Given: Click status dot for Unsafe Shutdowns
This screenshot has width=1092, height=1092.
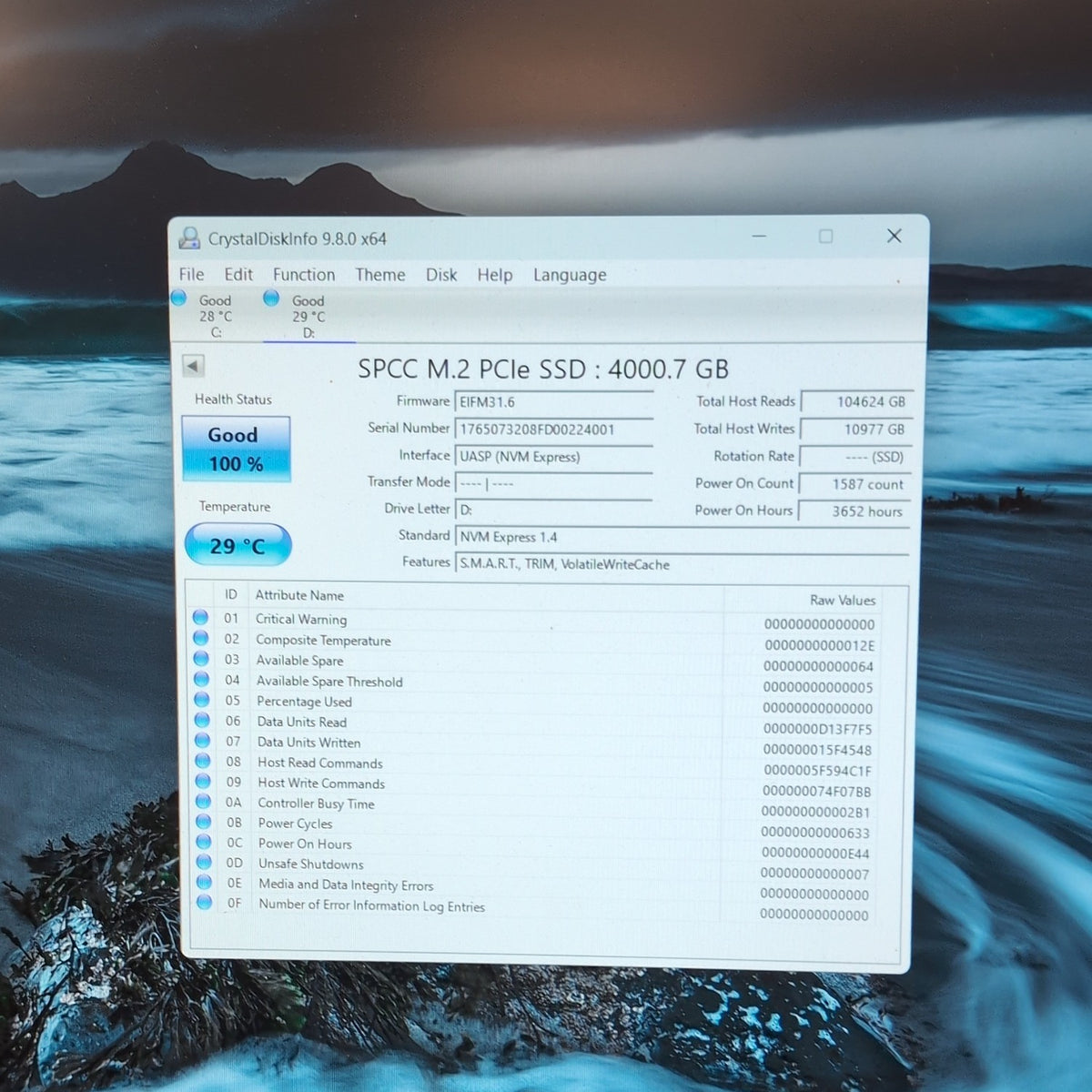Looking at the screenshot, I should (203, 862).
